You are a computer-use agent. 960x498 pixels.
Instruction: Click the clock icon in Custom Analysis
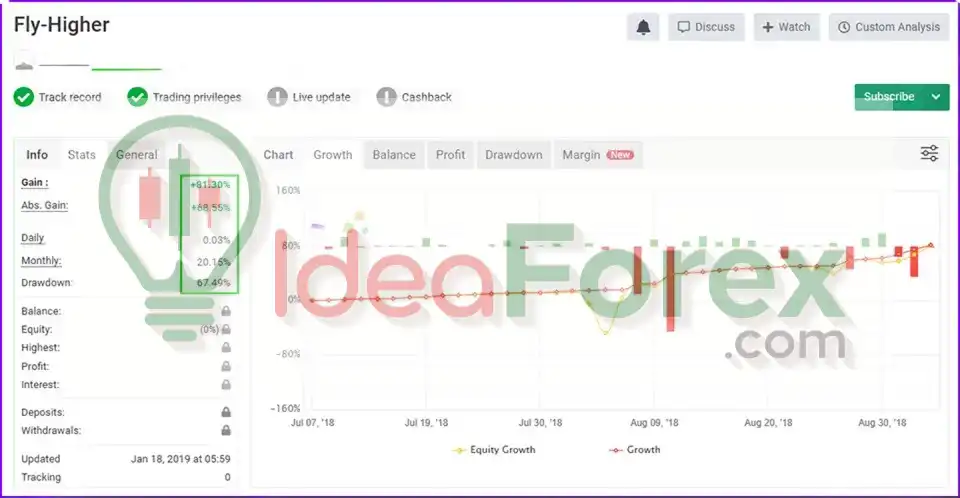[844, 27]
